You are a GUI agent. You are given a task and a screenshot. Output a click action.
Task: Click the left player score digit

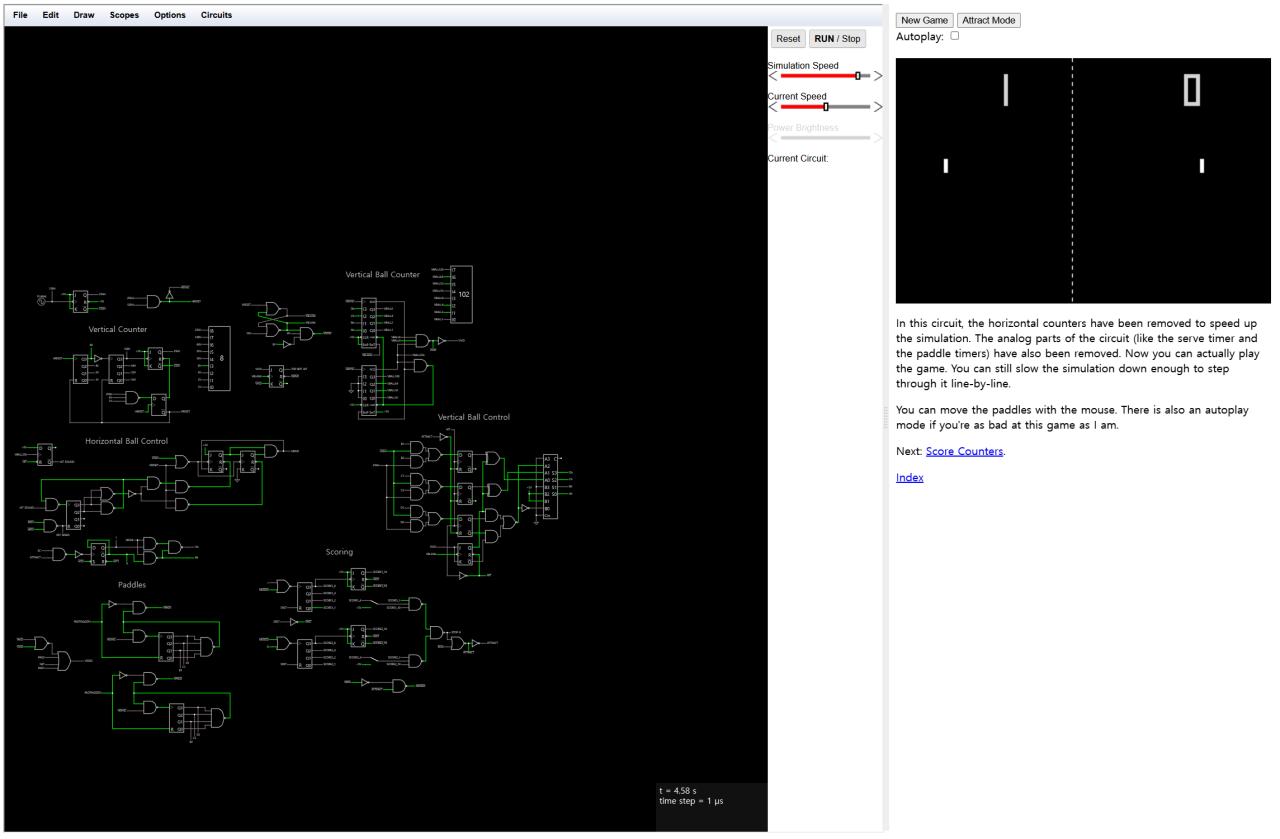click(1006, 90)
